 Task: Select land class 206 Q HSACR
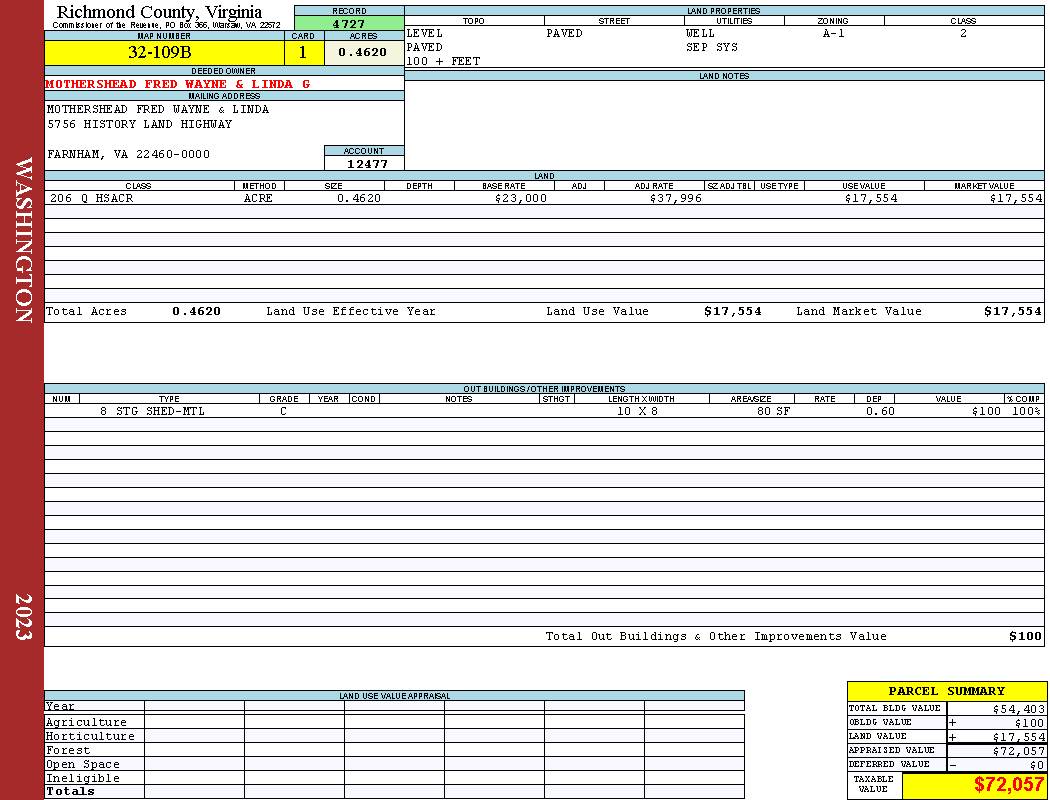point(92,198)
